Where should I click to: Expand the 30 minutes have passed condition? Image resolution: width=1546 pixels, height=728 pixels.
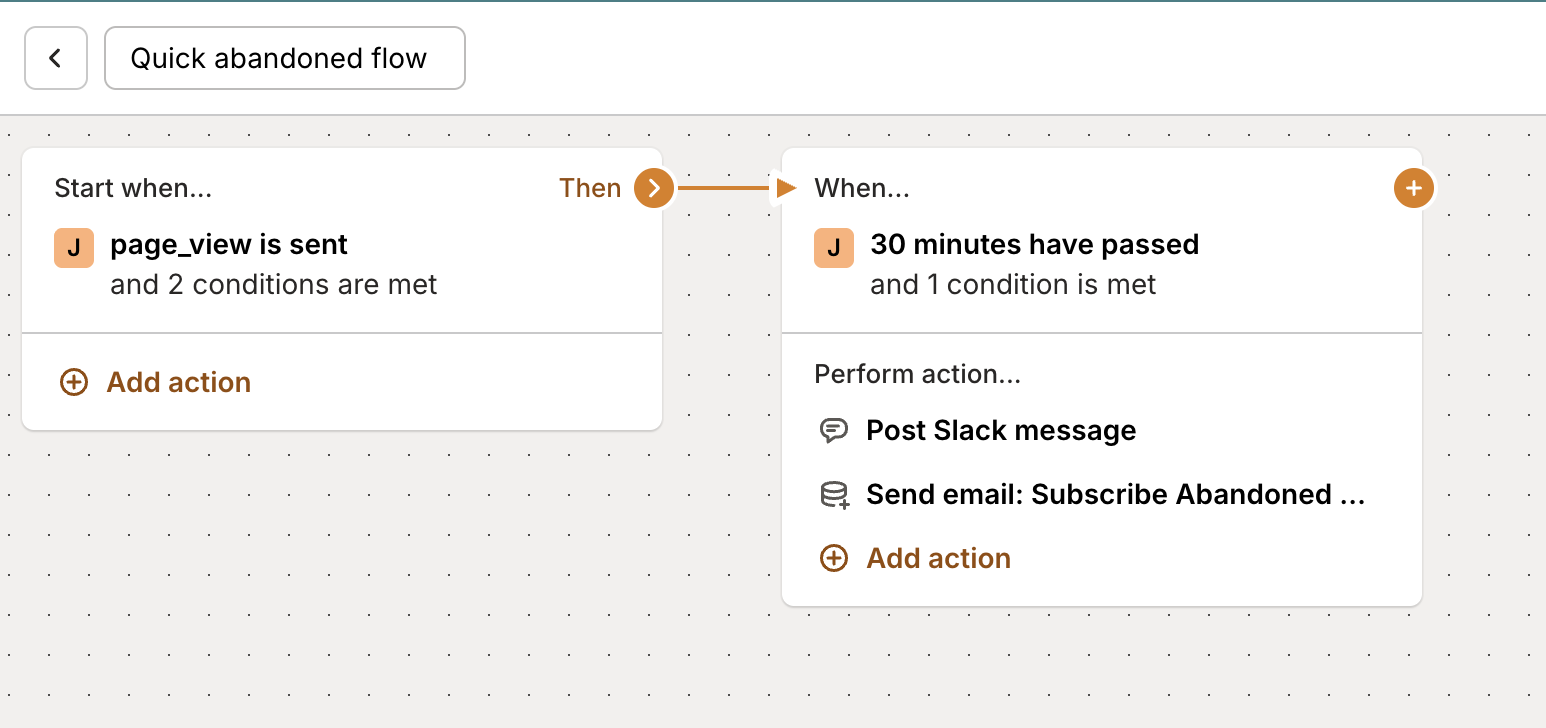click(x=1034, y=244)
